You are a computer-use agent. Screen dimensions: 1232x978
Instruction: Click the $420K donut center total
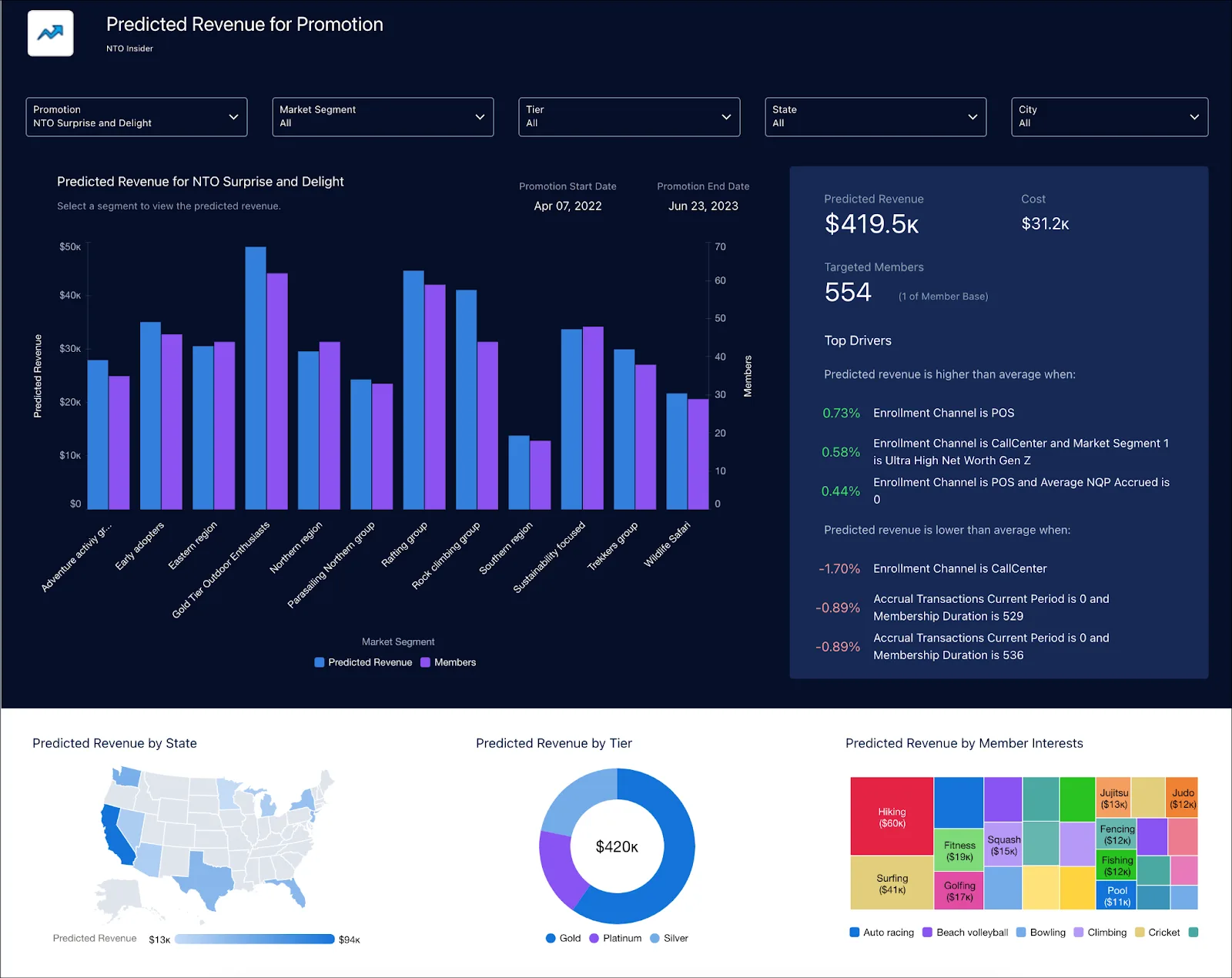[x=617, y=847]
